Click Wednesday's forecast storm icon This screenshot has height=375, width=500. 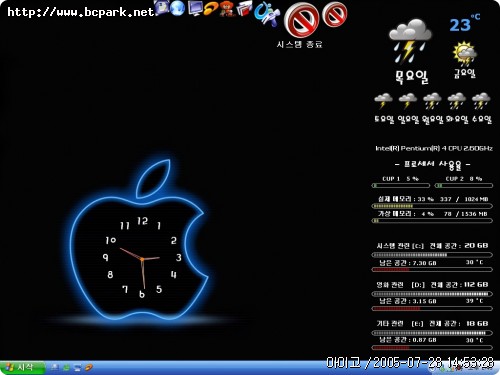pyautogui.click(x=481, y=101)
